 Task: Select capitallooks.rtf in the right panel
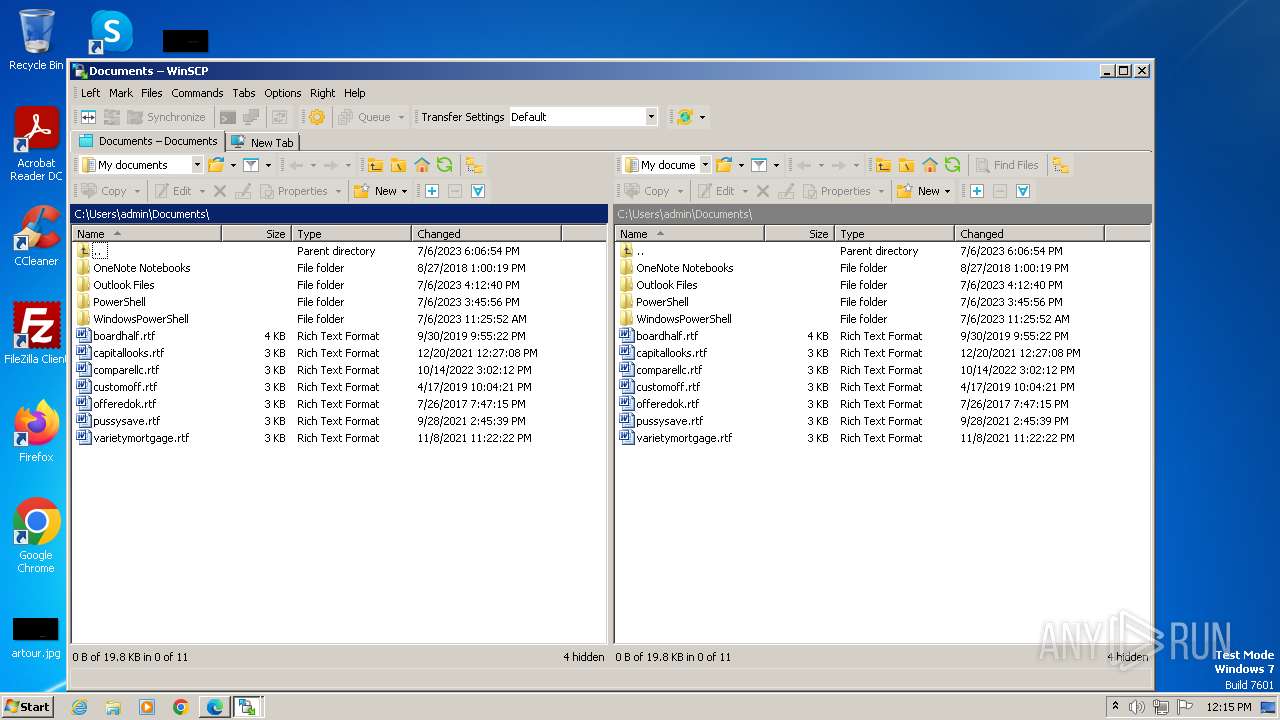point(671,353)
